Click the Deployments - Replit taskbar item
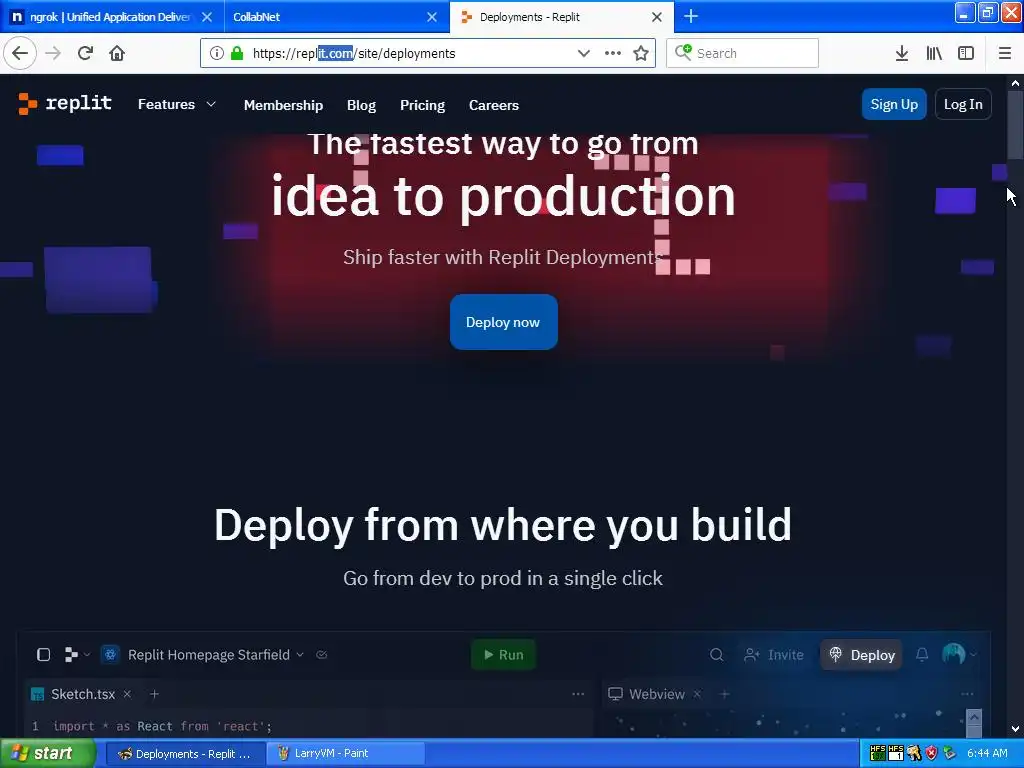The height and width of the screenshot is (768, 1024). tap(185, 754)
